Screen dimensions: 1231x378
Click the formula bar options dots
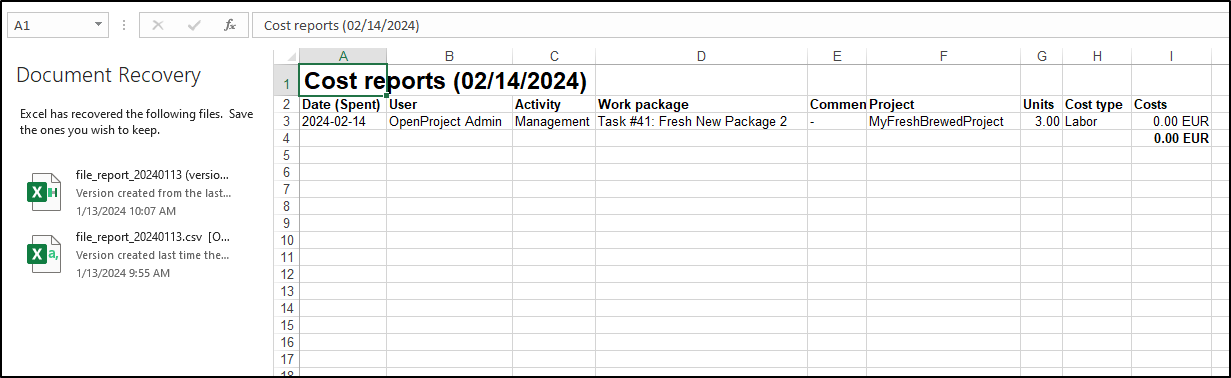click(x=124, y=25)
